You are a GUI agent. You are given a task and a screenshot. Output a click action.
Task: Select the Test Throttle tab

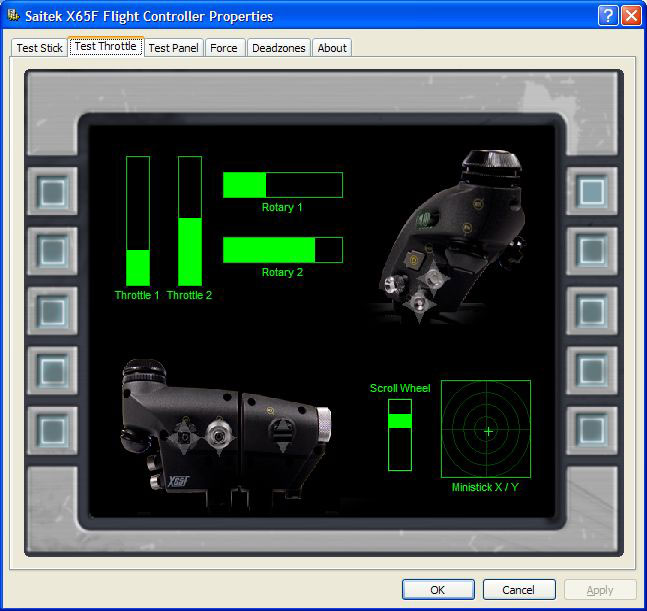[x=106, y=46]
